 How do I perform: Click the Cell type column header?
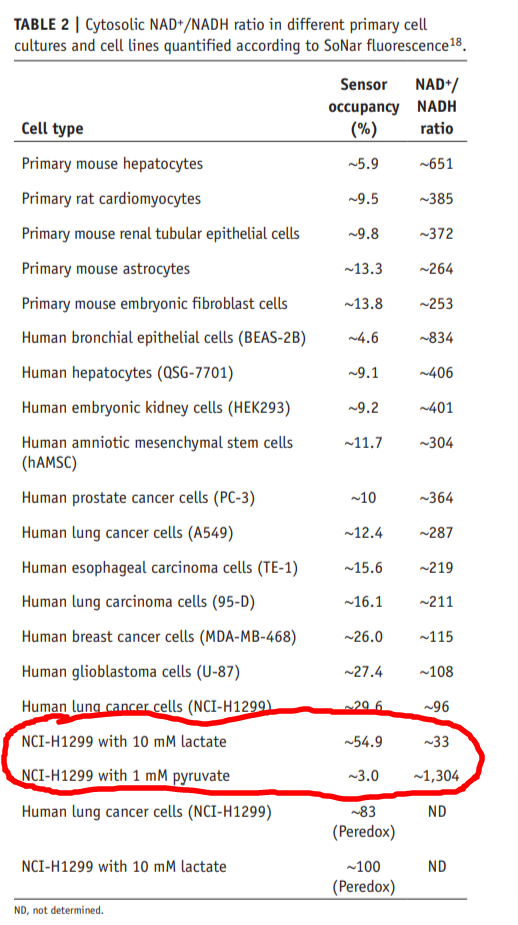[53, 129]
